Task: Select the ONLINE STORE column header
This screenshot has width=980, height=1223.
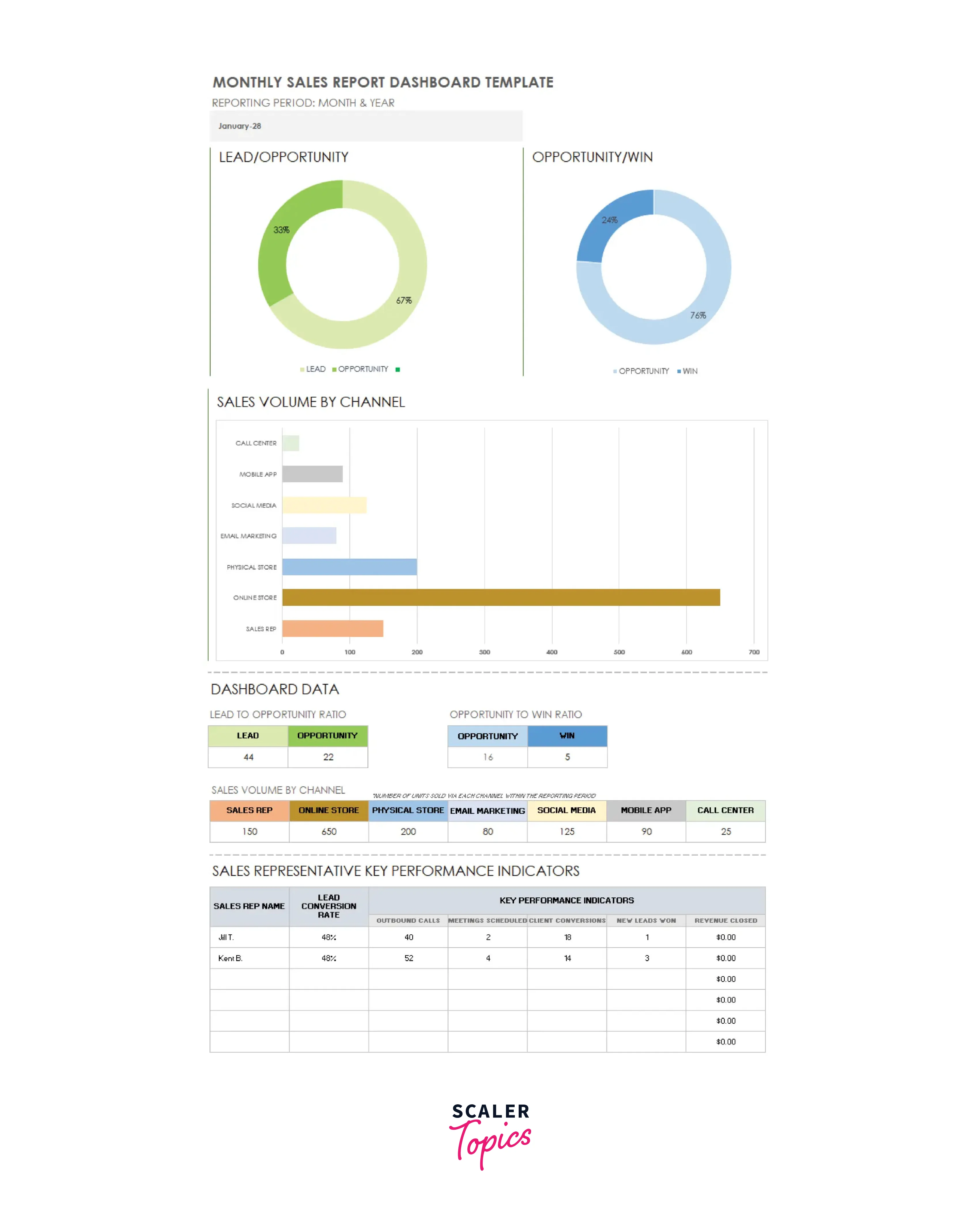Action: [328, 811]
